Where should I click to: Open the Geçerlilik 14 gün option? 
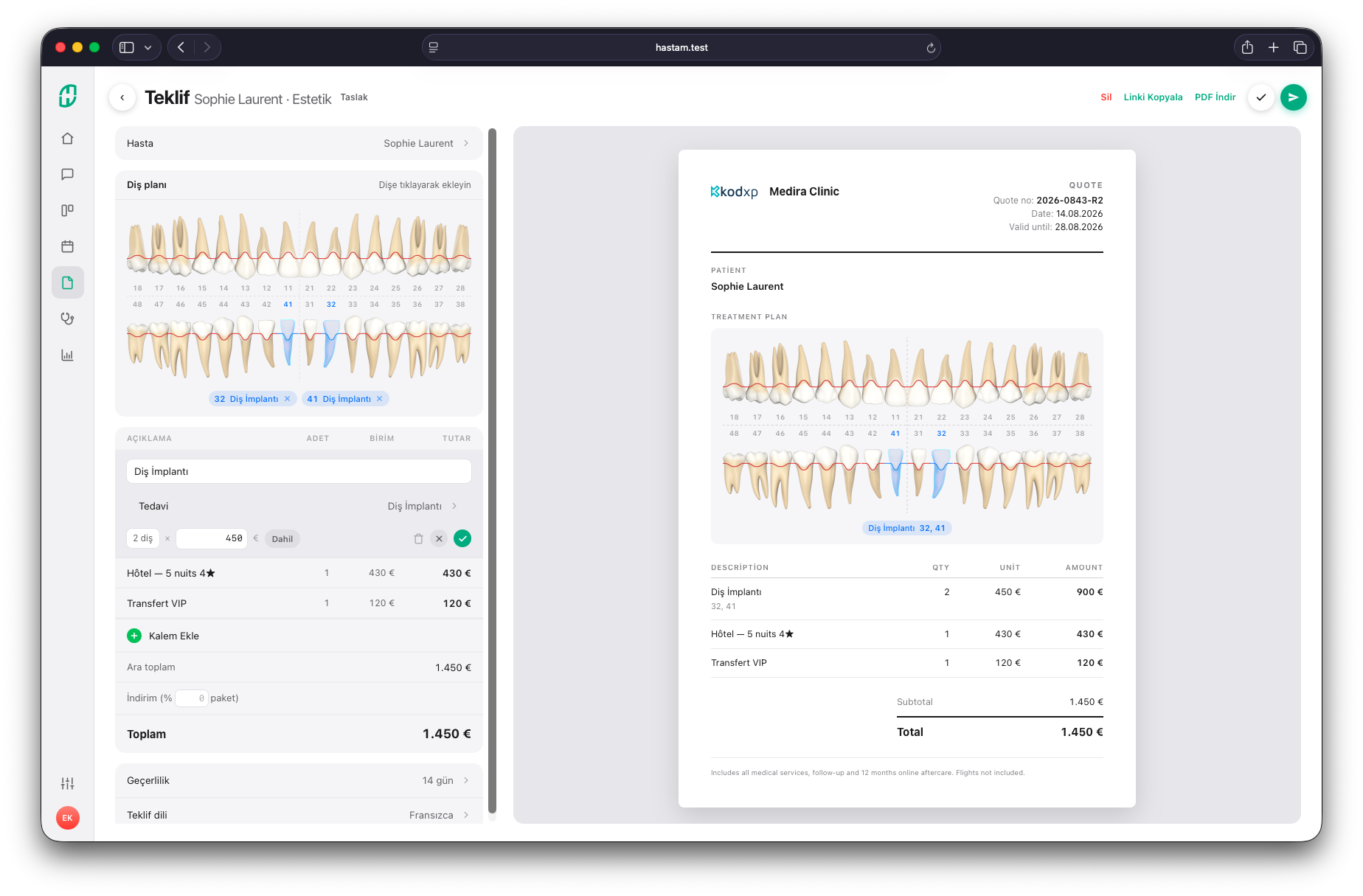(299, 780)
